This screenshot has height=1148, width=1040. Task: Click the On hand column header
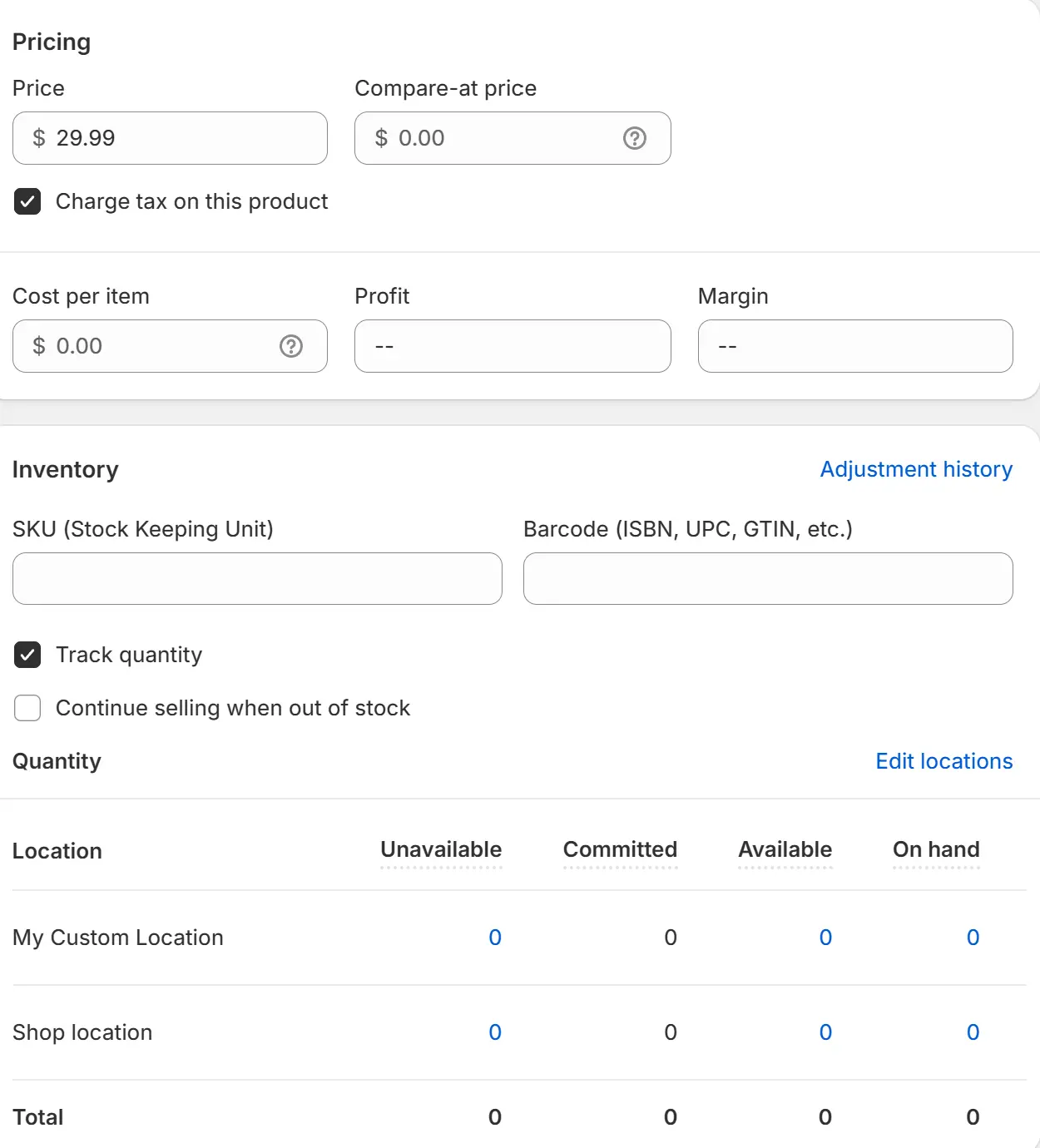point(936,849)
